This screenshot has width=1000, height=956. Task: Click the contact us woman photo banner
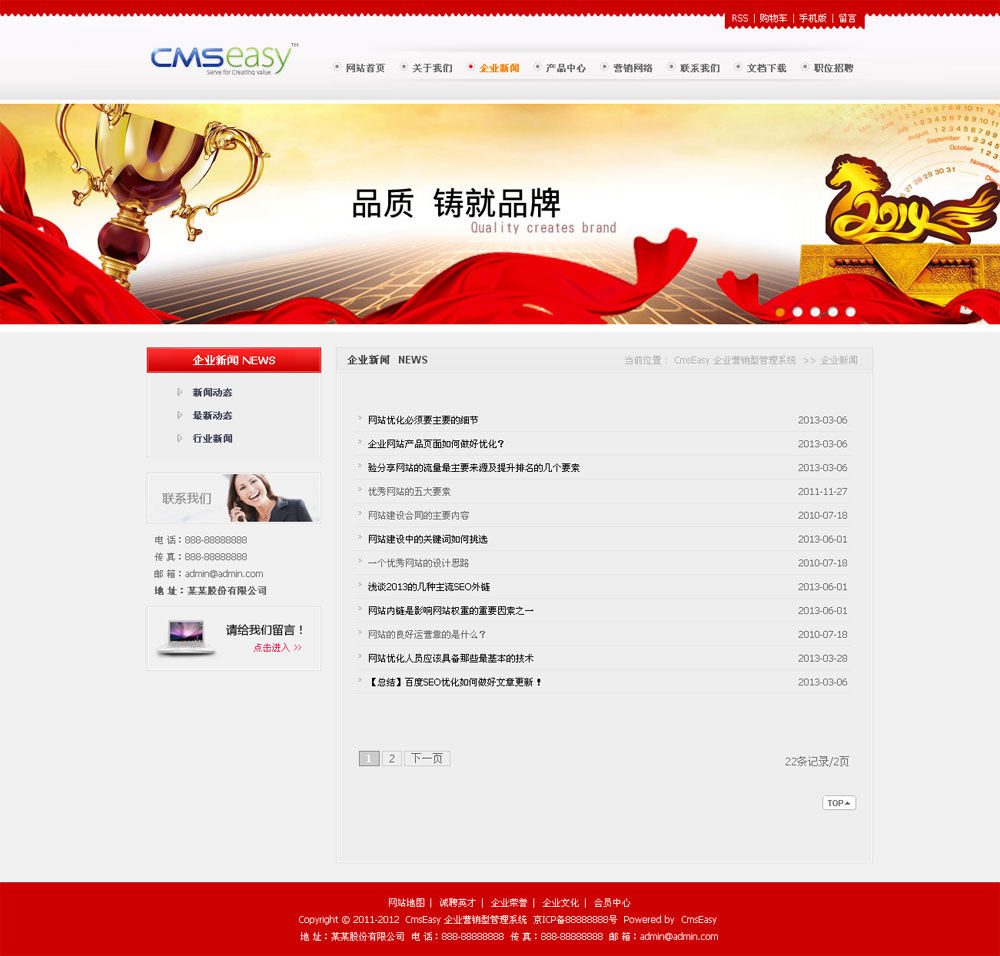[x=234, y=498]
